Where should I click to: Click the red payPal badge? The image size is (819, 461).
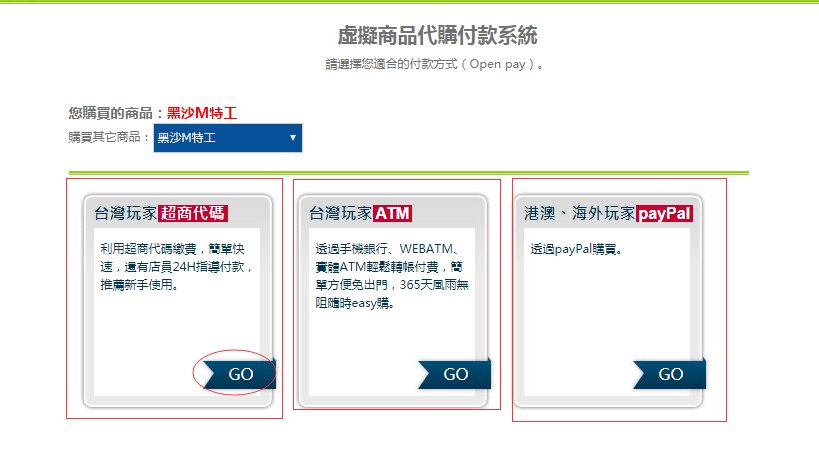pyautogui.click(x=664, y=213)
